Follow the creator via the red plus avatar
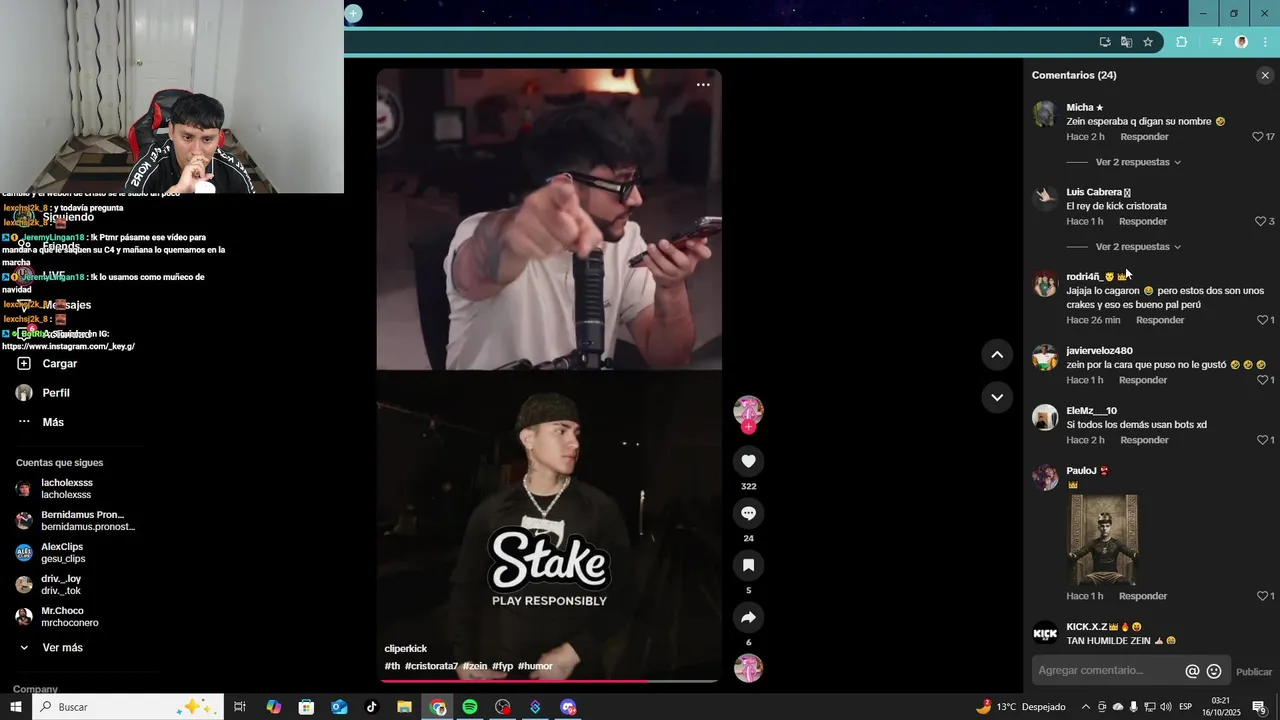Viewport: 1280px width, 720px height. pos(748,427)
